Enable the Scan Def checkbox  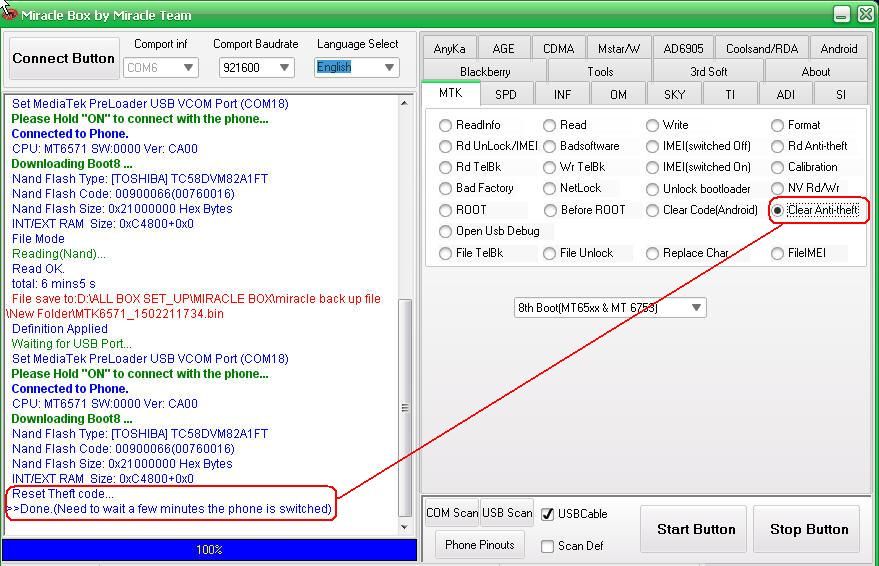point(547,546)
